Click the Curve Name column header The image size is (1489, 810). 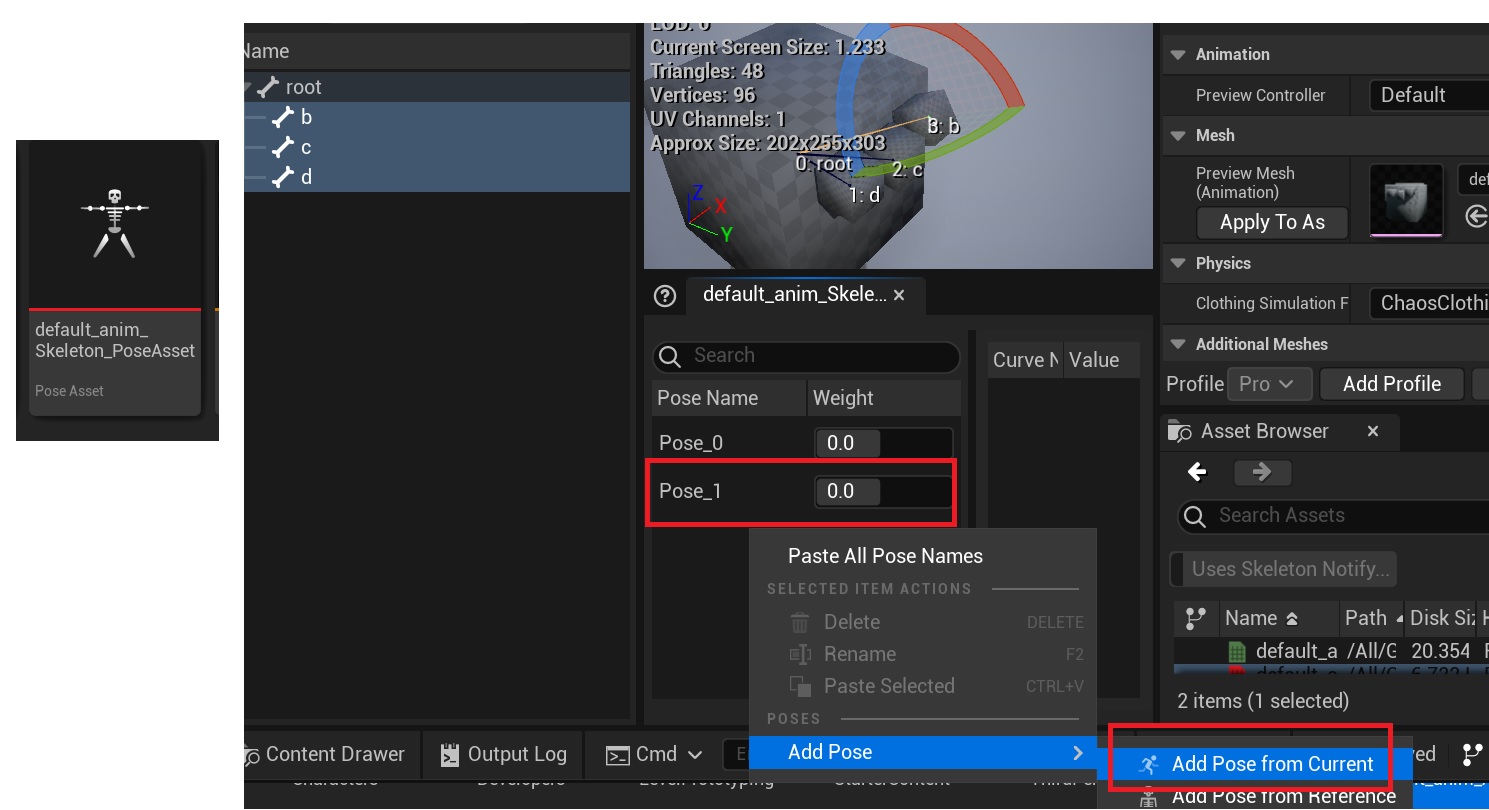(x=1025, y=360)
